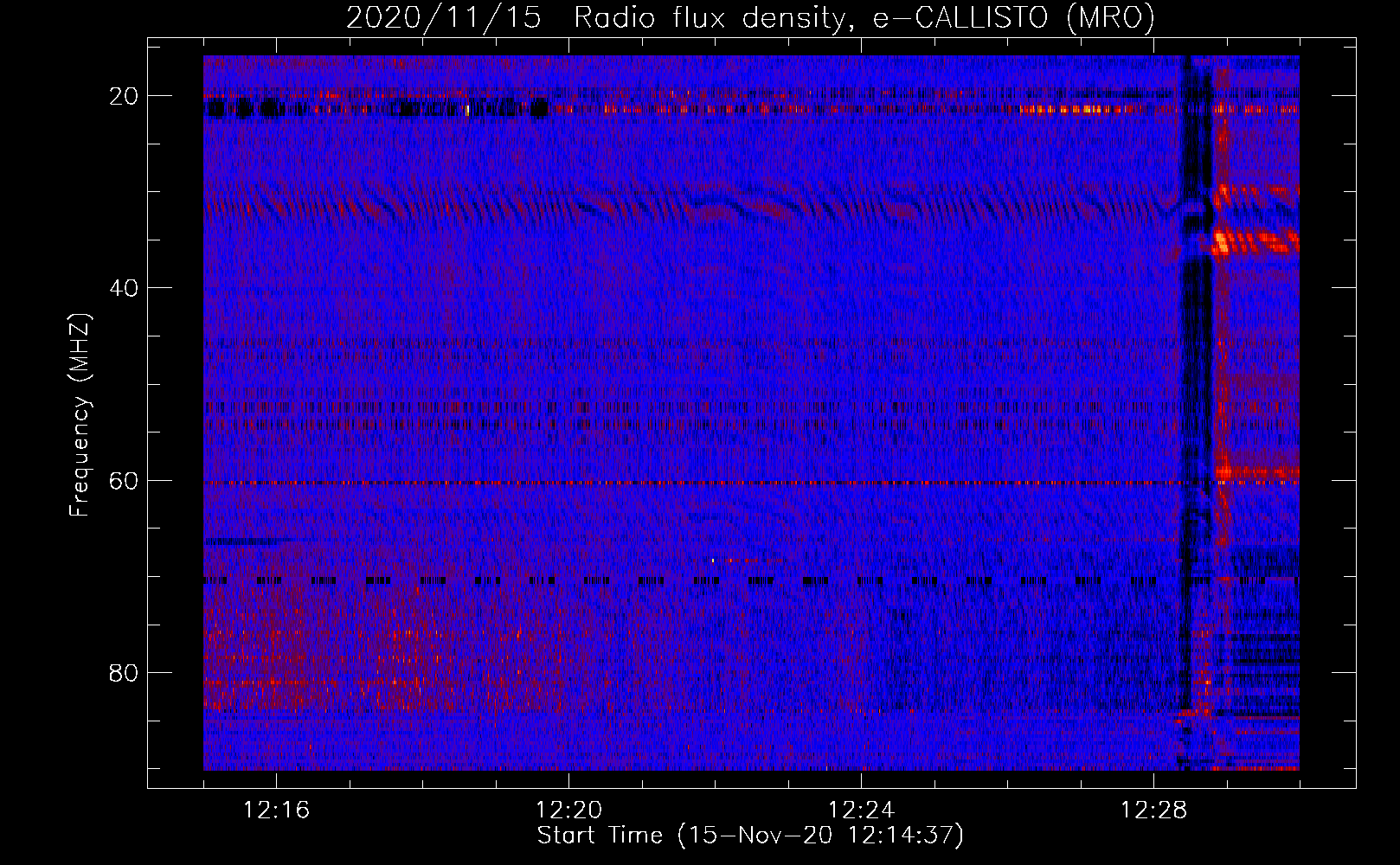Click the 12:28 time tick label
The image size is (1400, 865).
pos(1153,811)
